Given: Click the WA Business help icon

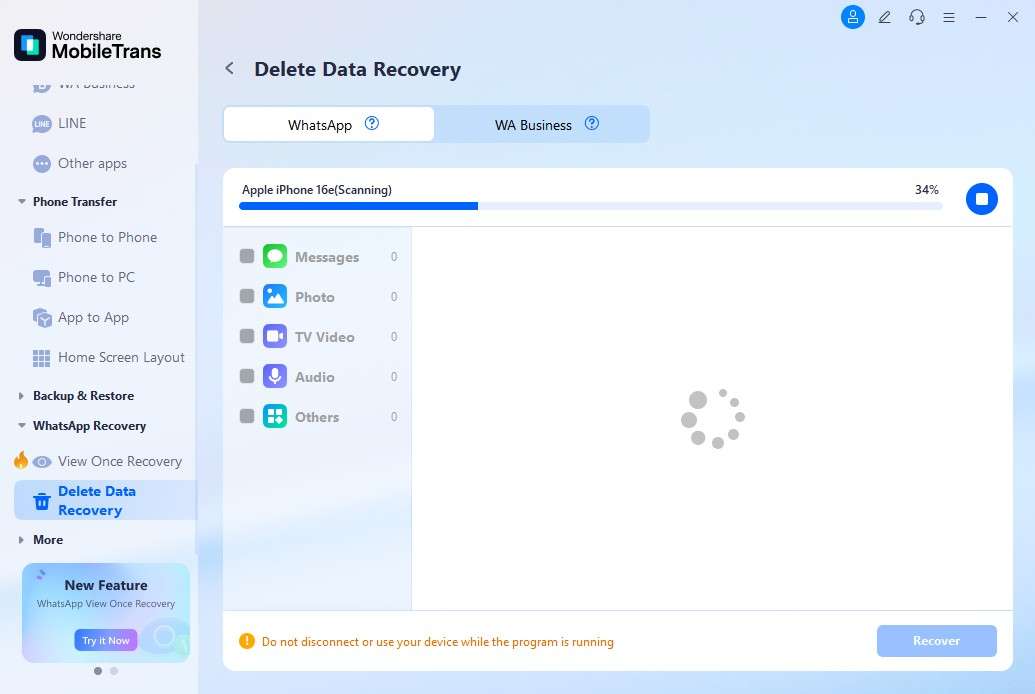Looking at the screenshot, I should 592,124.
